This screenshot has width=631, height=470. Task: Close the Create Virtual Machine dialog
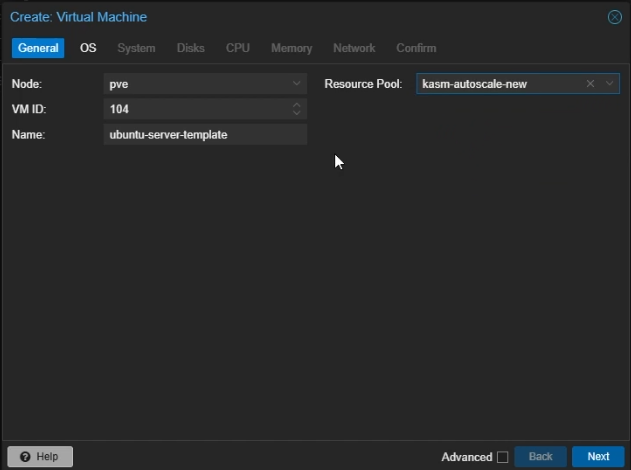coord(614,17)
